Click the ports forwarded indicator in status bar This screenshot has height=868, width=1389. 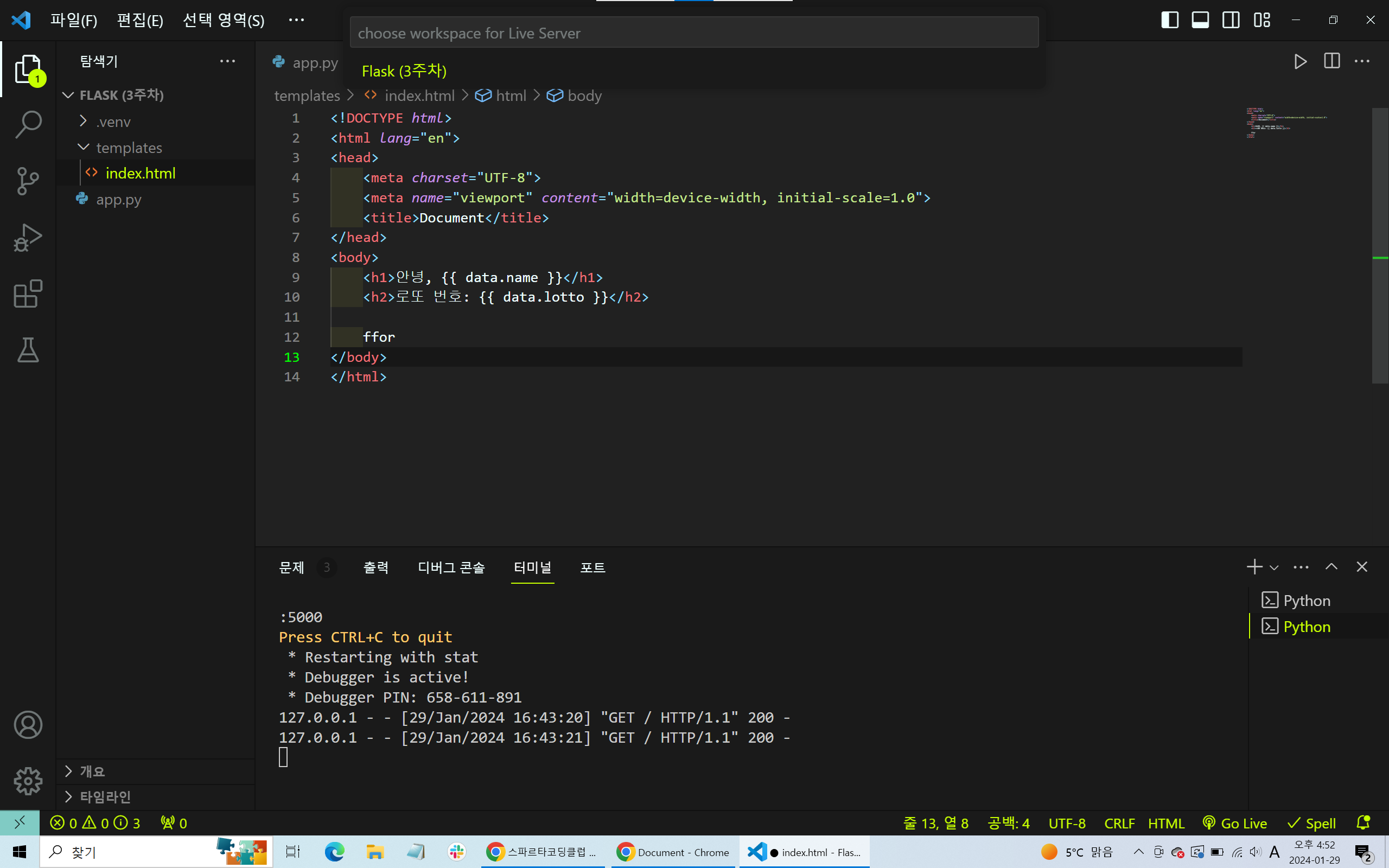(x=173, y=823)
